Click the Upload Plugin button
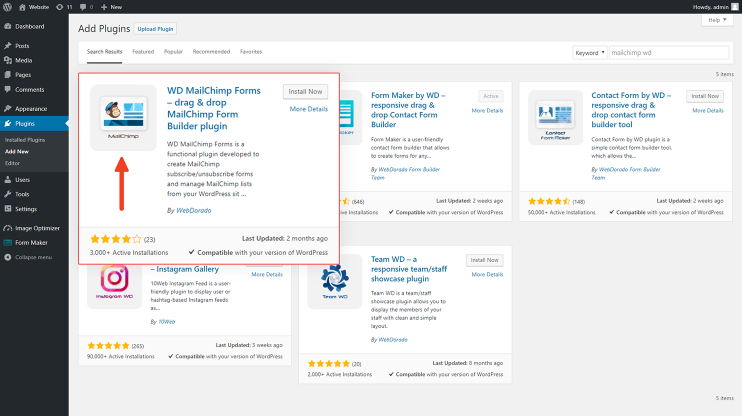Image resolution: width=742 pixels, height=416 pixels. [x=155, y=29]
